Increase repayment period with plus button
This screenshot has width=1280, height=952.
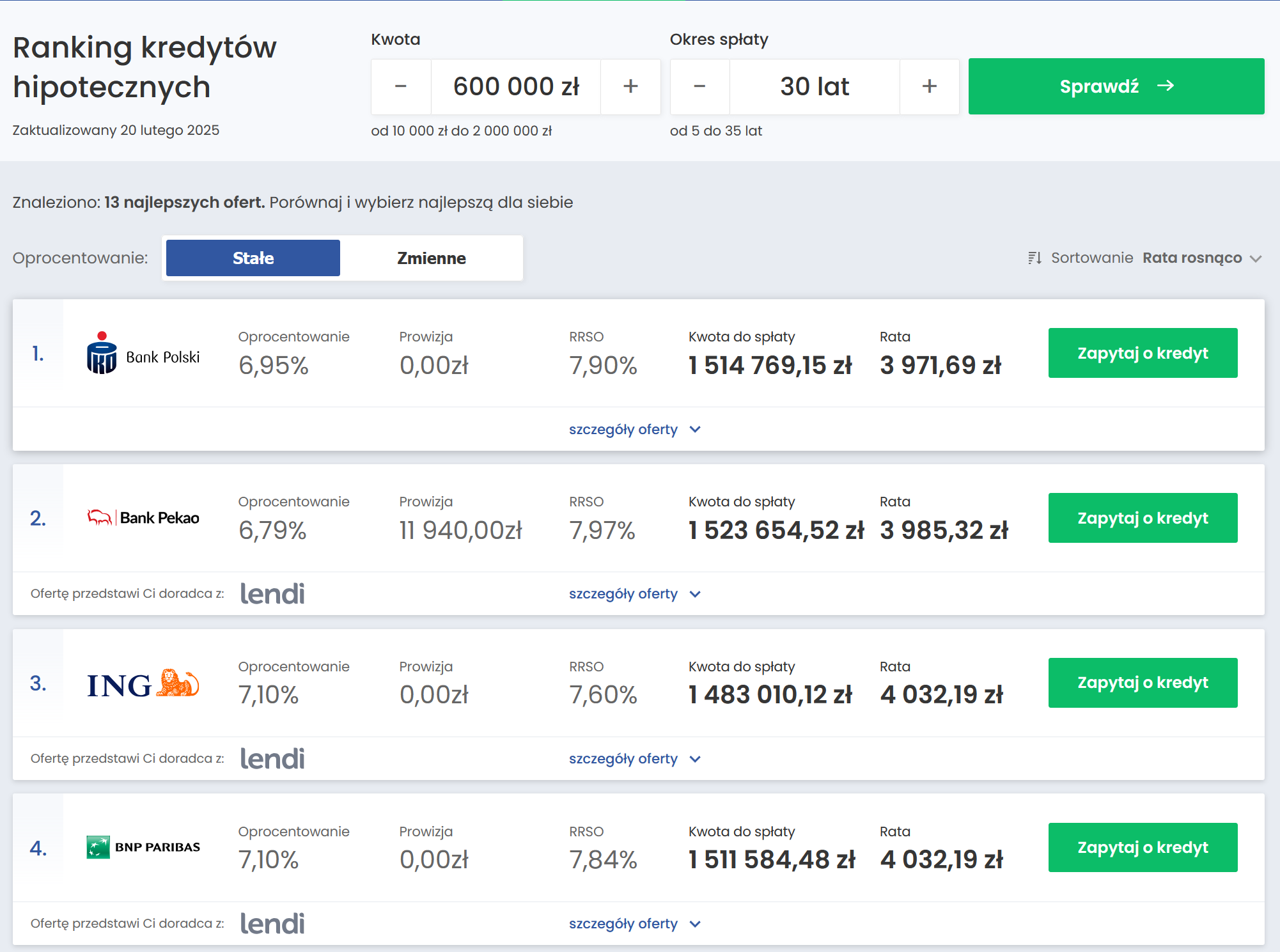pyautogui.click(x=929, y=86)
